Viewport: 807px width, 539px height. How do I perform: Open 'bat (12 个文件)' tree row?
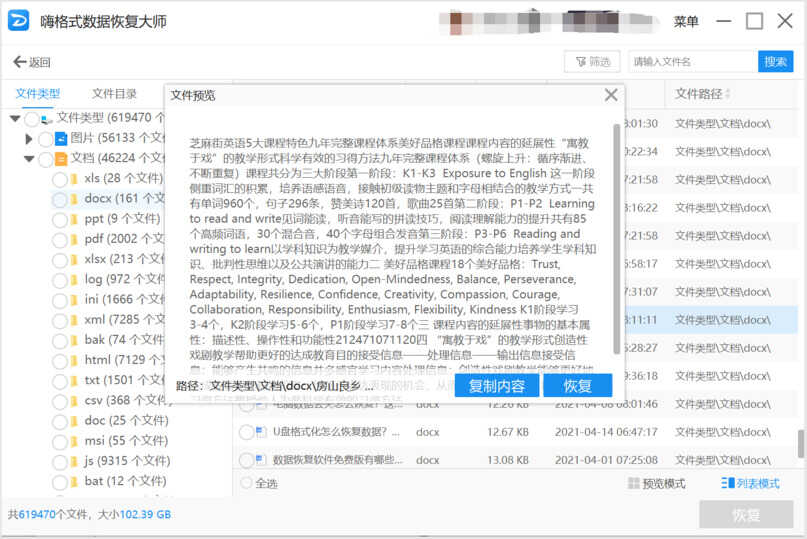(125, 481)
